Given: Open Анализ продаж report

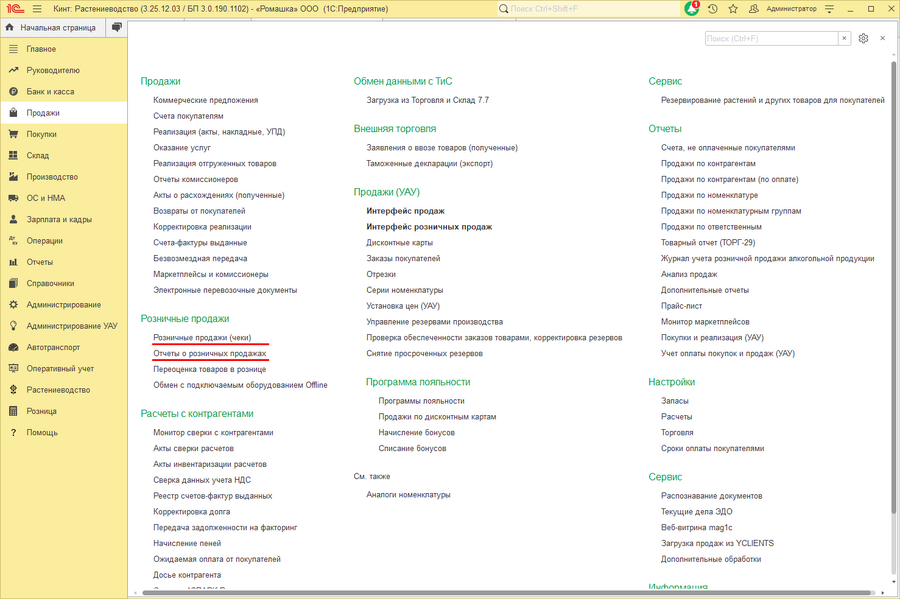Looking at the screenshot, I should 689,274.
